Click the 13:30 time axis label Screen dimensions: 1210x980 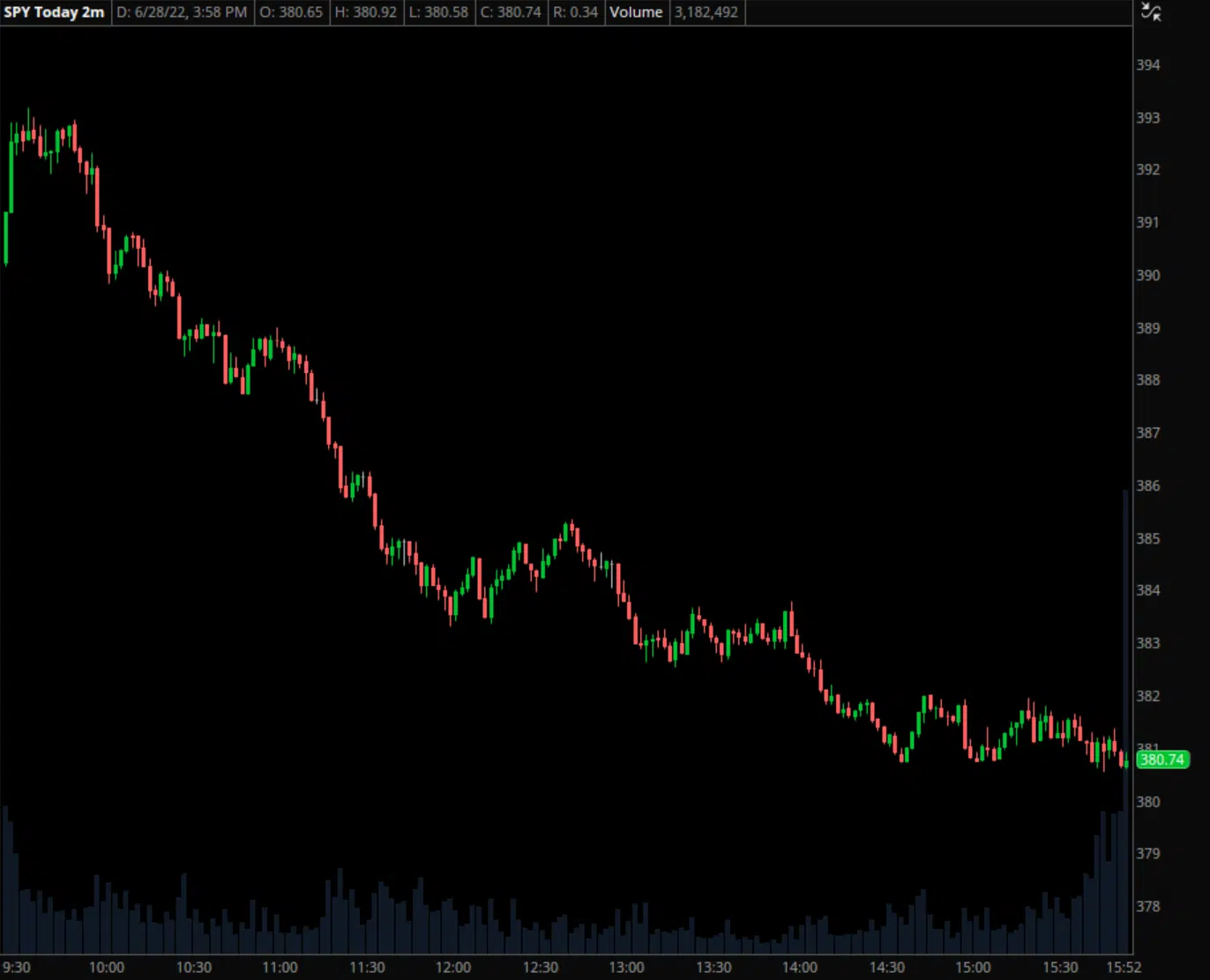(x=713, y=968)
